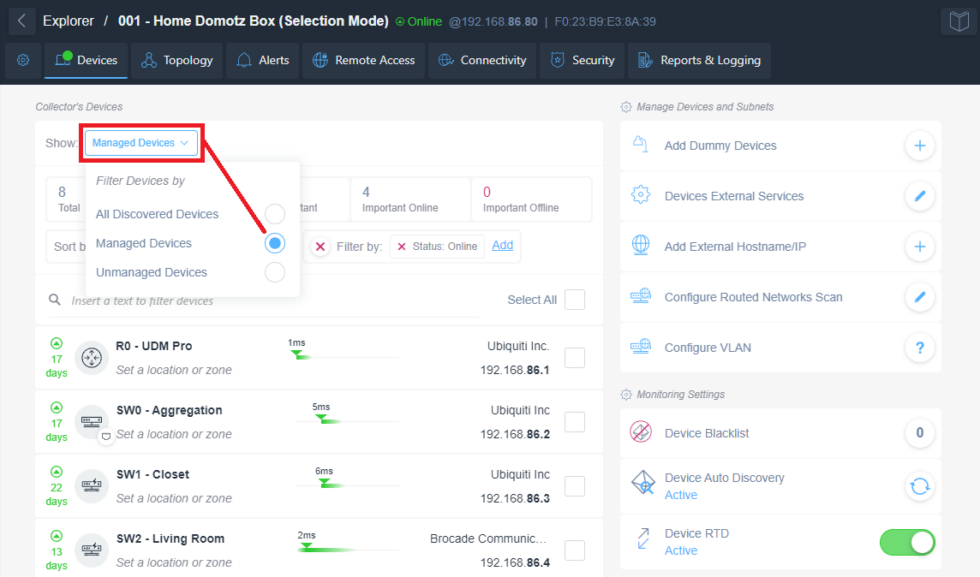
Task: Click the back arrow next to Explorer
Action: 21,21
